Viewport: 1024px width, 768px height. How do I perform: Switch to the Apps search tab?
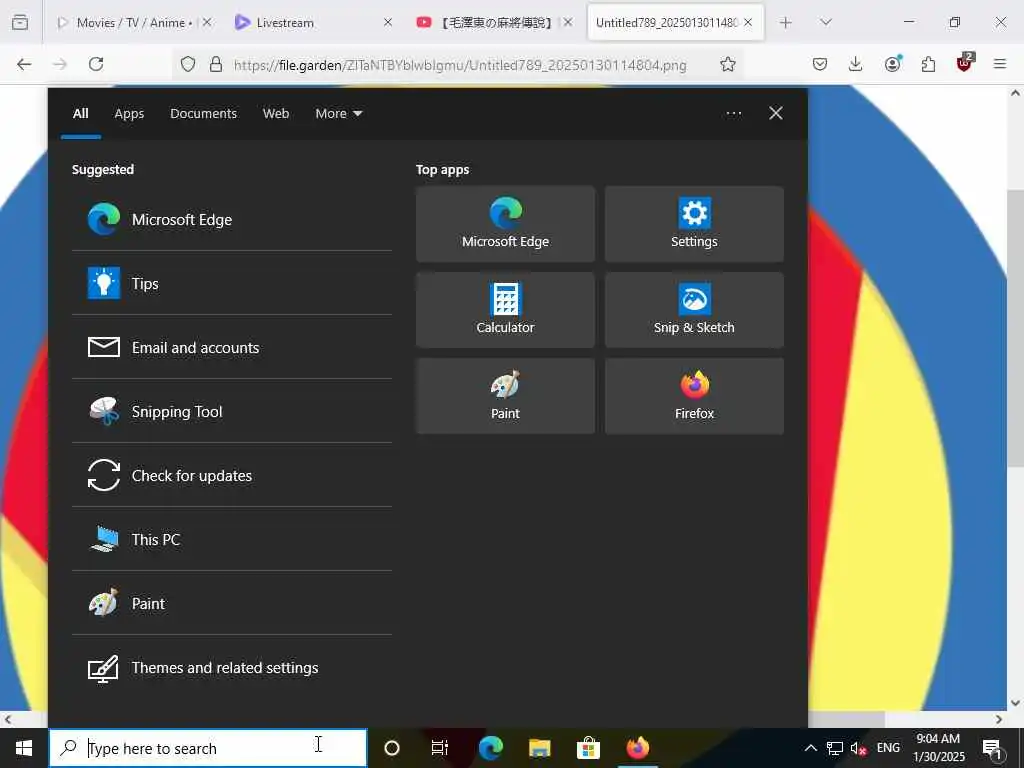coord(129,114)
